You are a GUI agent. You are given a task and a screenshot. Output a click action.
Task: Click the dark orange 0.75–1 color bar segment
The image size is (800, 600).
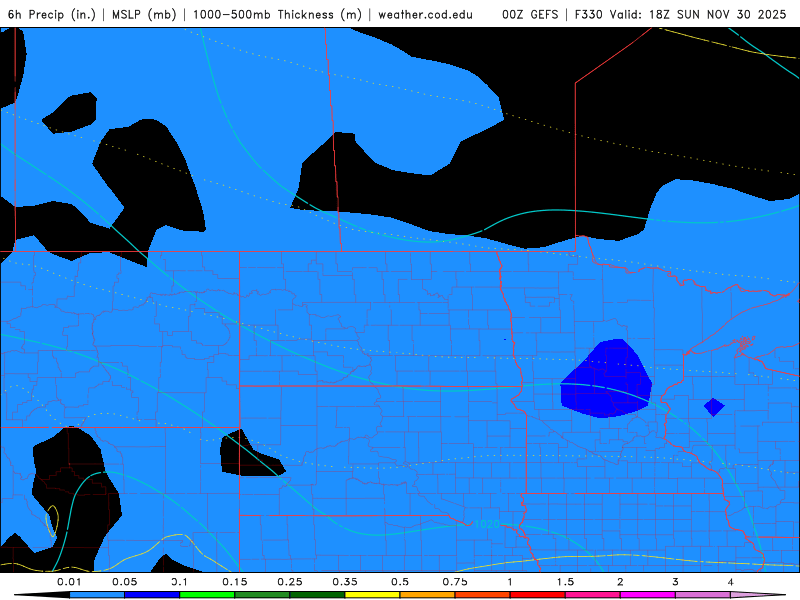click(x=483, y=595)
